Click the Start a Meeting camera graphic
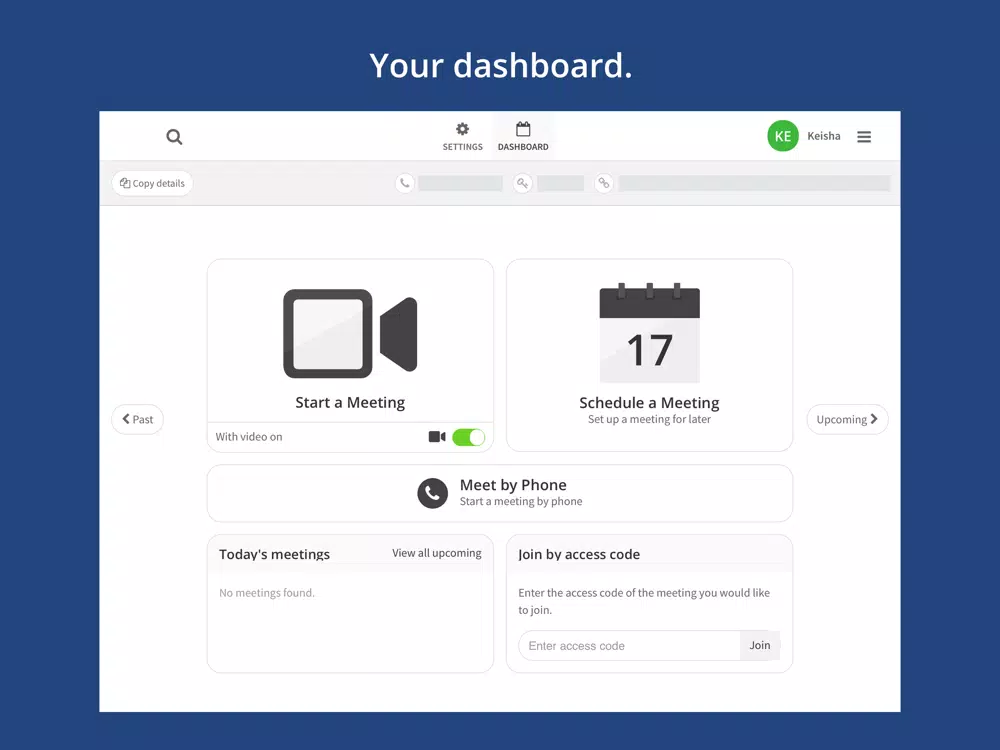Screen dimensions: 1000x750 350,333
